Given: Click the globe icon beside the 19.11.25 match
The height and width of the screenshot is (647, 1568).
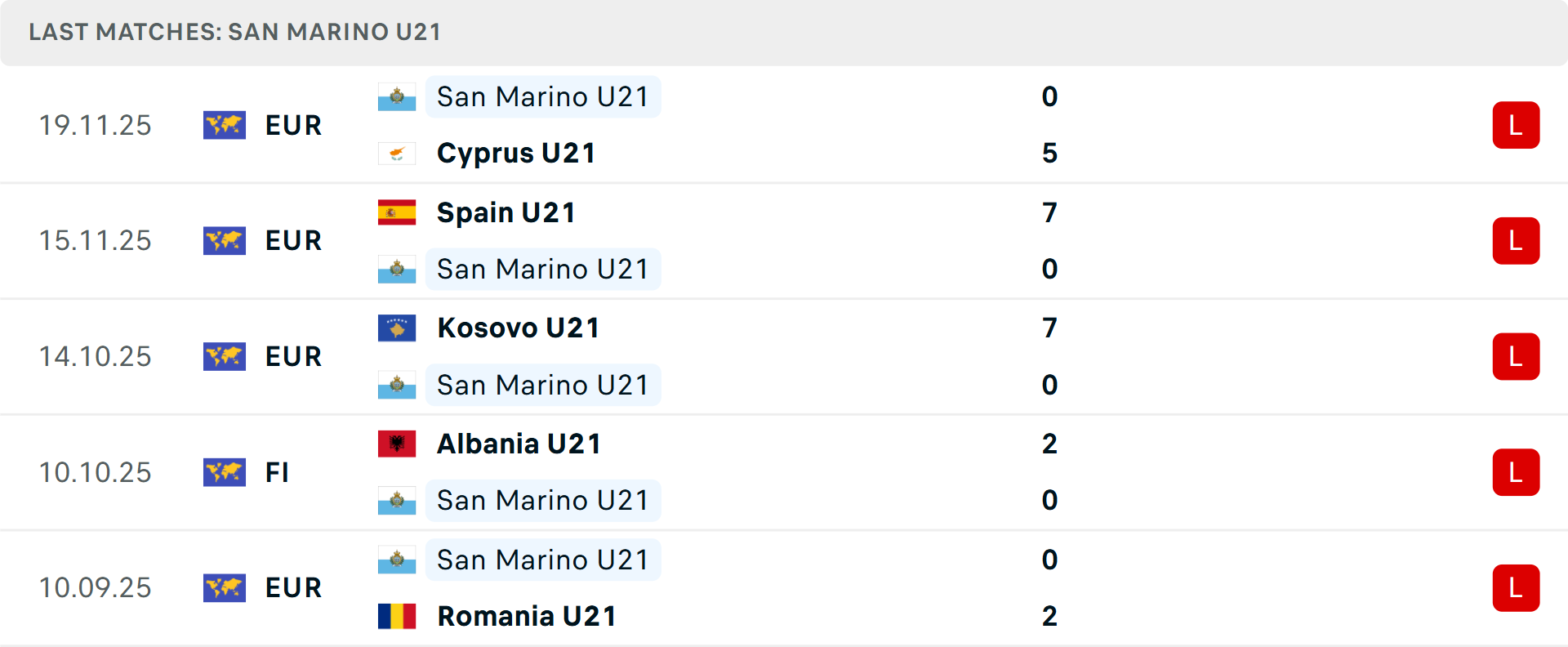Looking at the screenshot, I should (x=225, y=125).
